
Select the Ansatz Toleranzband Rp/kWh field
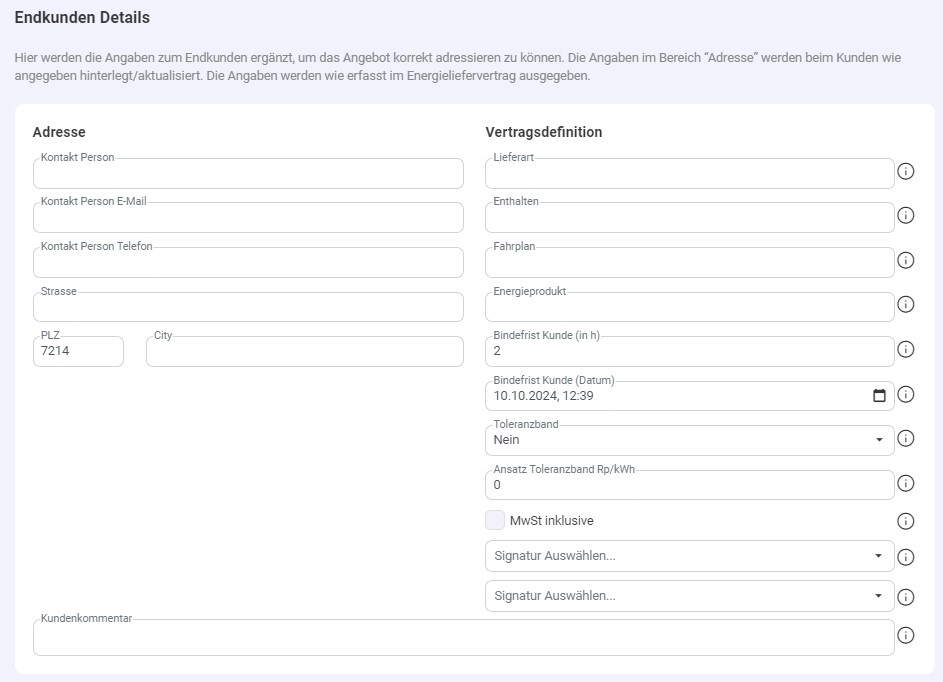[689, 485]
